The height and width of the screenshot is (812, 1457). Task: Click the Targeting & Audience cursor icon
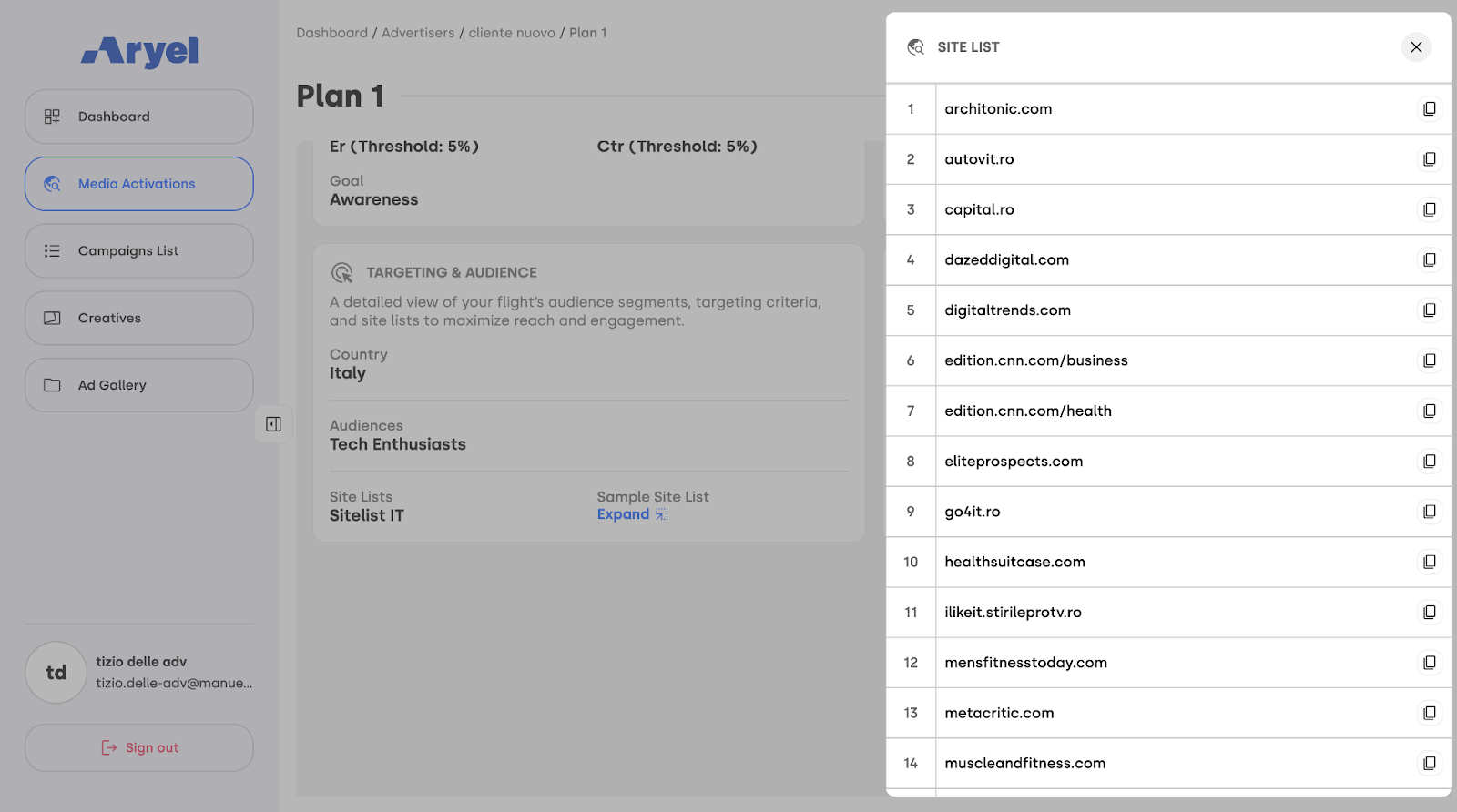pos(342,272)
